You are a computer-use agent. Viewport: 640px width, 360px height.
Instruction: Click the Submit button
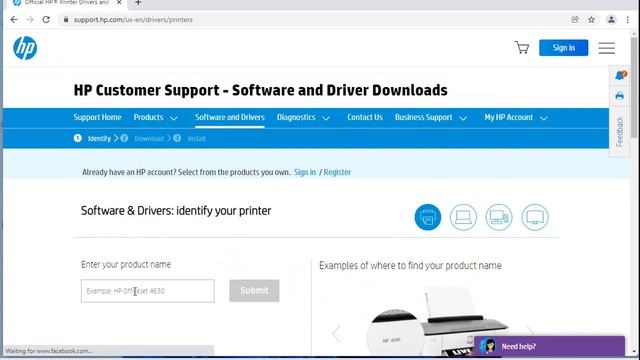click(254, 291)
